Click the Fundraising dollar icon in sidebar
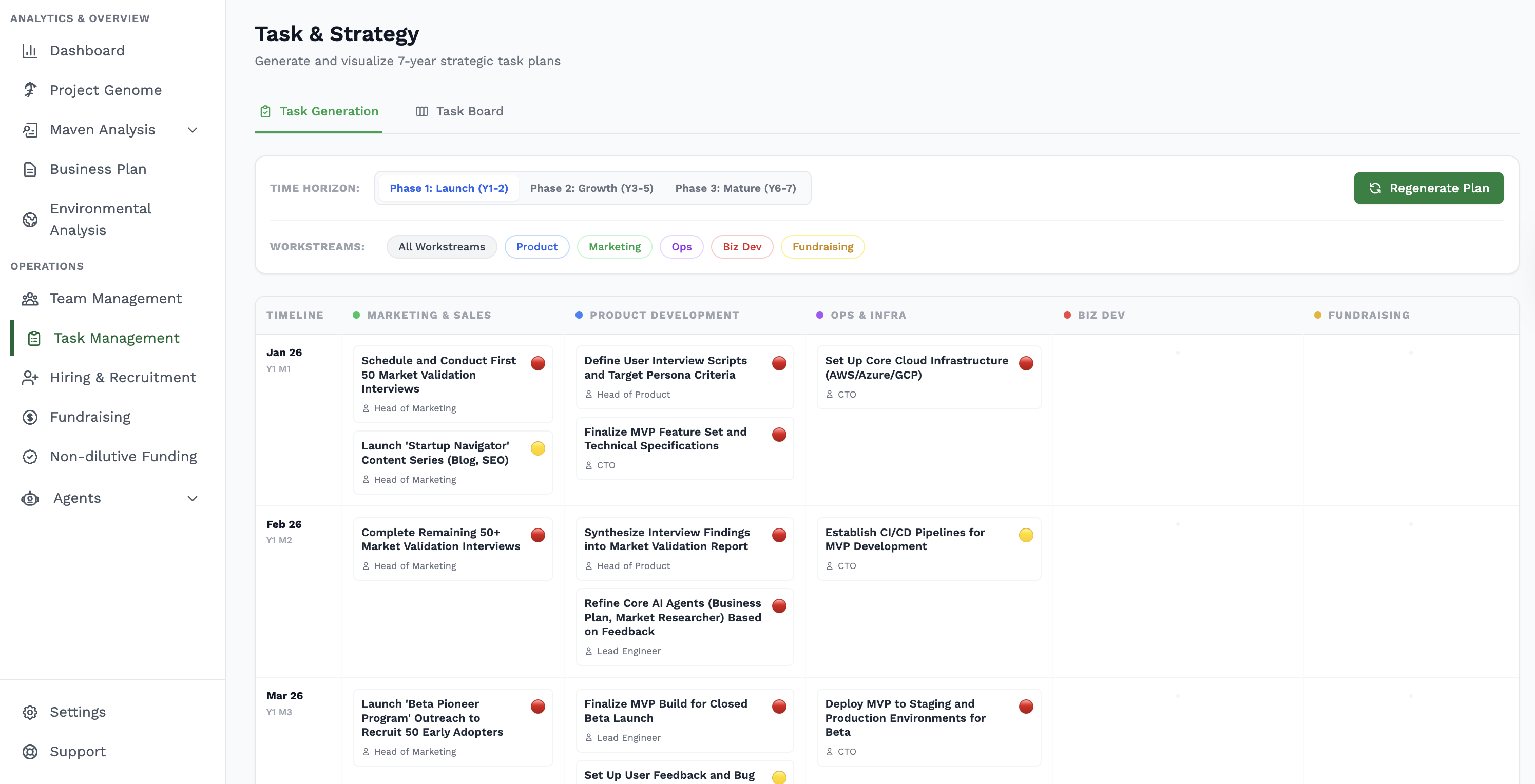This screenshot has height=784, width=1535. pyautogui.click(x=30, y=417)
